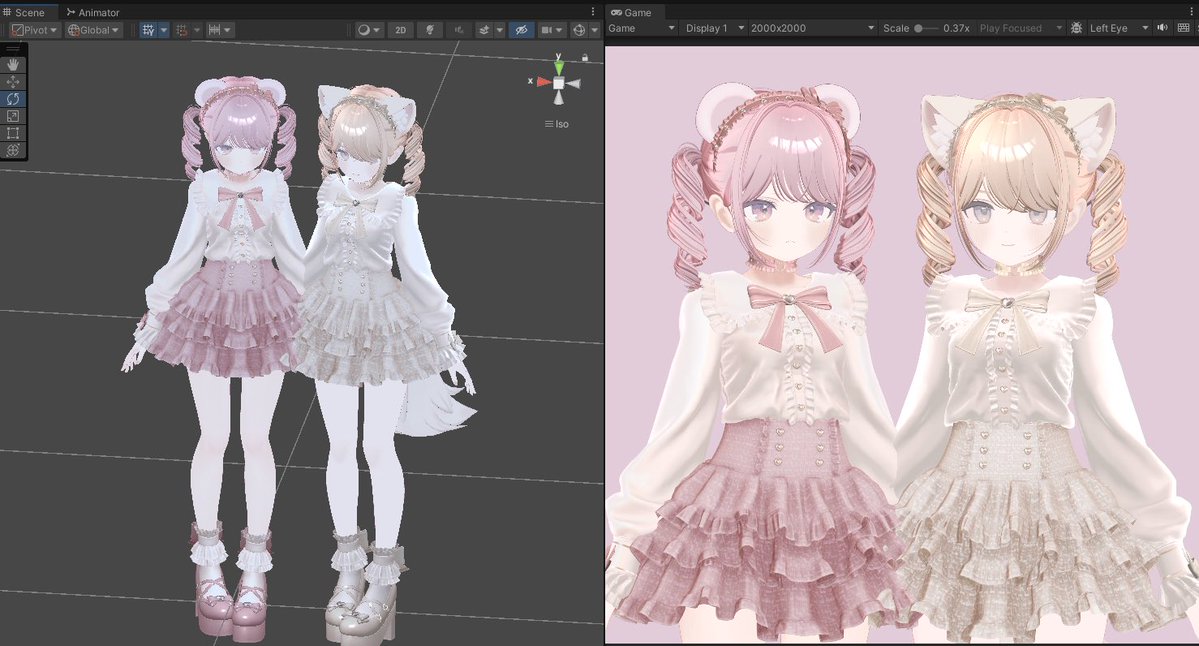Open the Pivot handle position dropdown
The image size is (1199, 646).
tap(34, 30)
